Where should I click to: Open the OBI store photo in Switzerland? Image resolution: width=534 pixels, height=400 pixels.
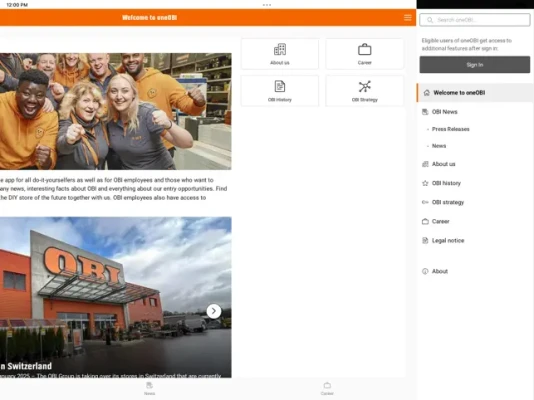[x=115, y=297]
